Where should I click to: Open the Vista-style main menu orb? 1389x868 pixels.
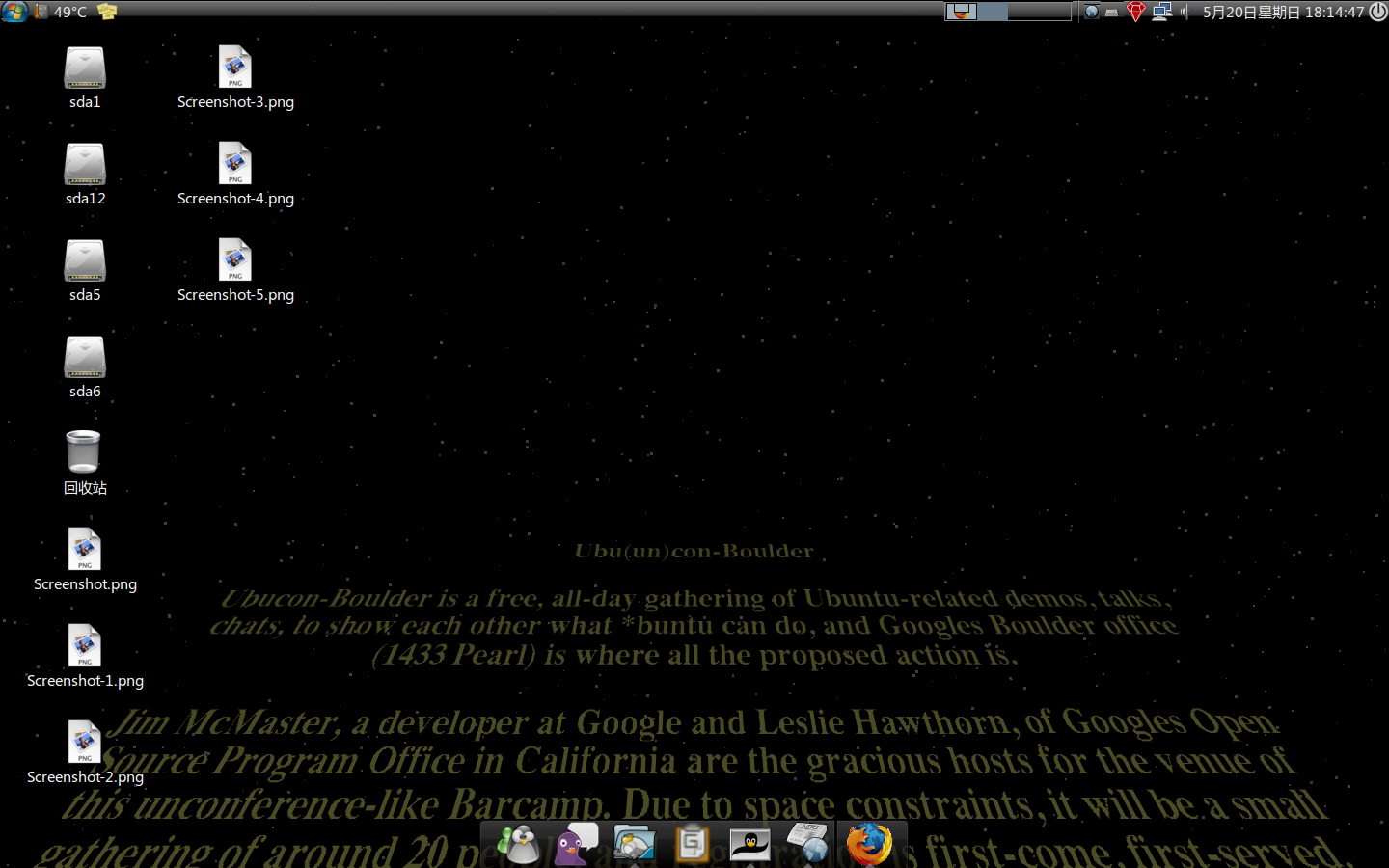(x=14, y=12)
